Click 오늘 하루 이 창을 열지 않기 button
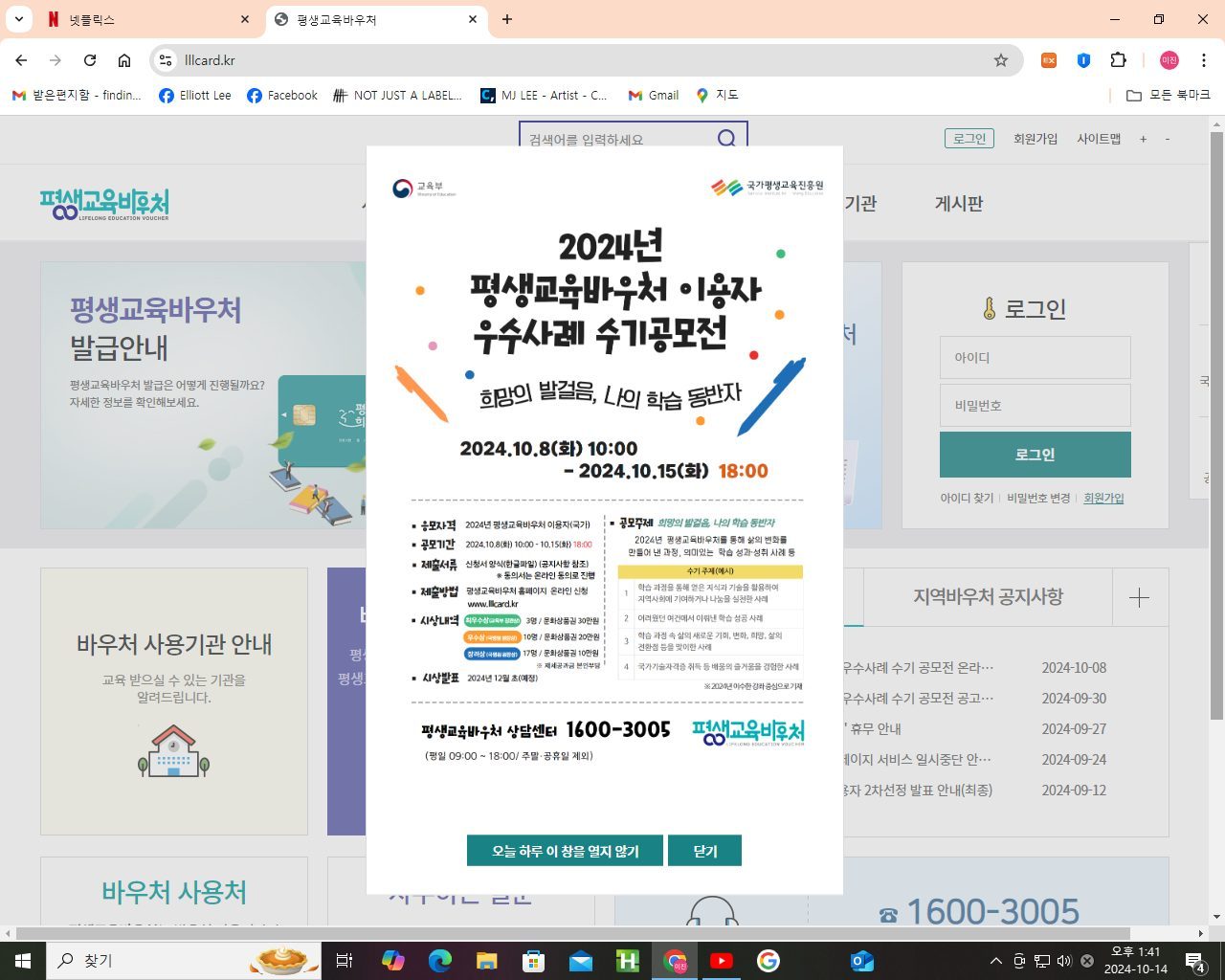This screenshot has height=980, width=1225. click(565, 851)
